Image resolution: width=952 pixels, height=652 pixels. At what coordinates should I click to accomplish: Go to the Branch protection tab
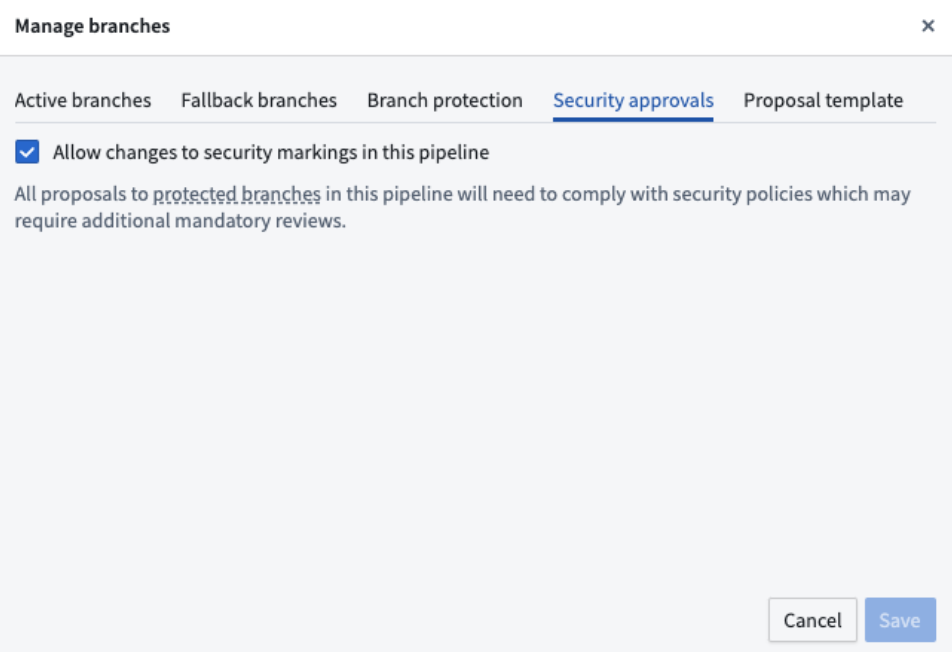(444, 100)
